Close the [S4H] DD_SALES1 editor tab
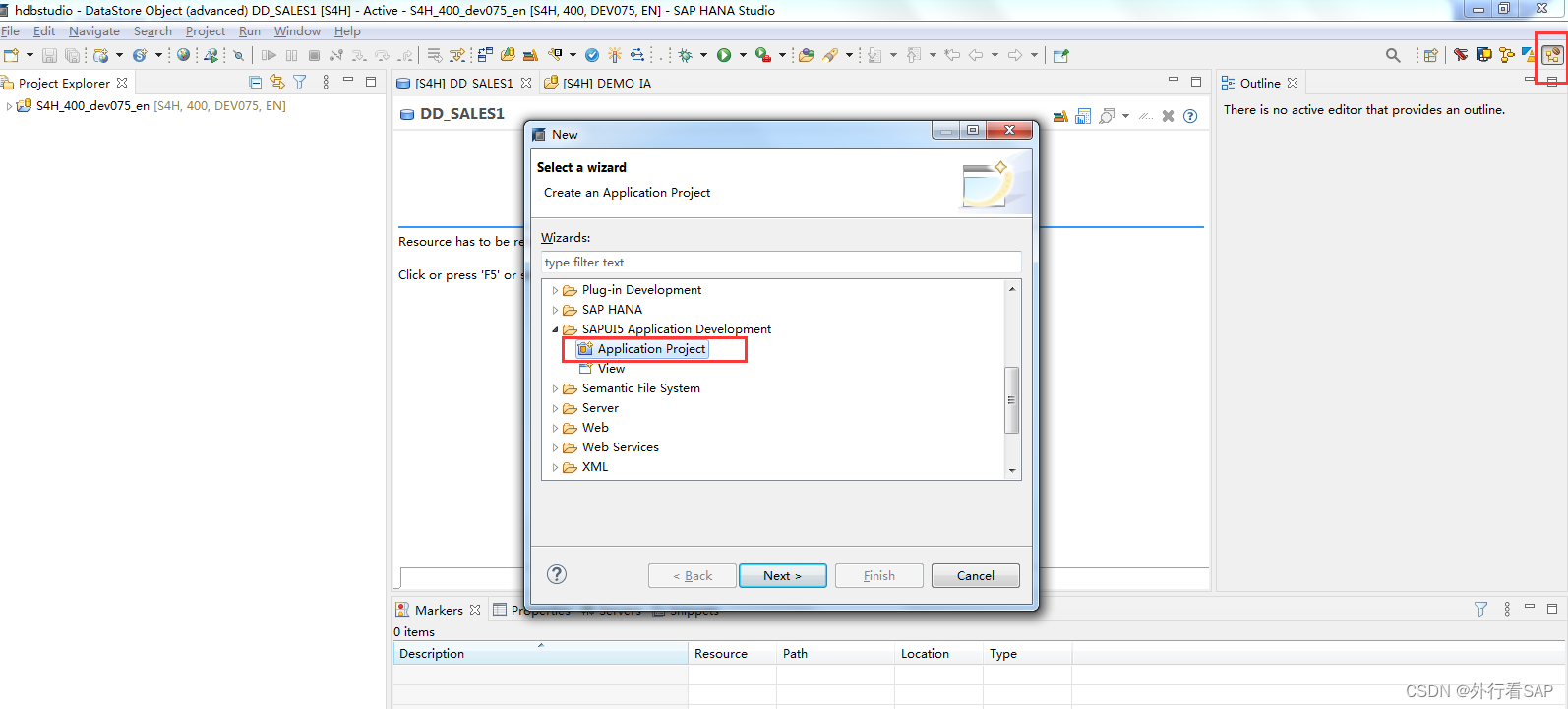Viewport: 1568px width, 709px height. pyautogui.click(x=526, y=83)
